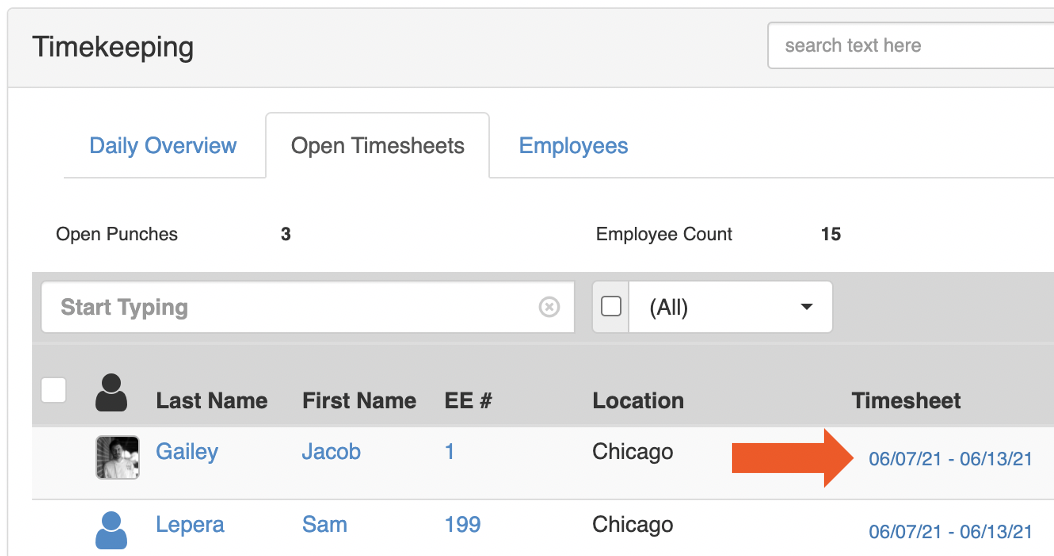Tick the select-all checkbox in the table header
Image resolution: width=1054 pixels, height=556 pixels.
[x=54, y=390]
